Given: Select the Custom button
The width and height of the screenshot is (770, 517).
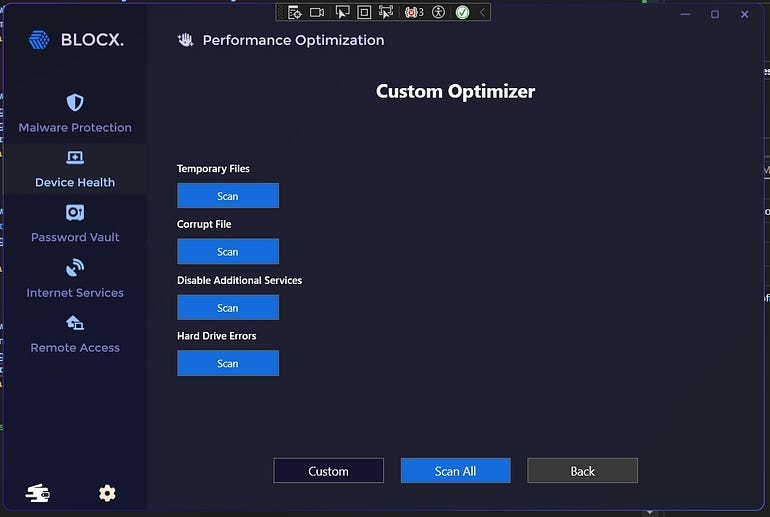Looking at the screenshot, I should pyautogui.click(x=329, y=471).
